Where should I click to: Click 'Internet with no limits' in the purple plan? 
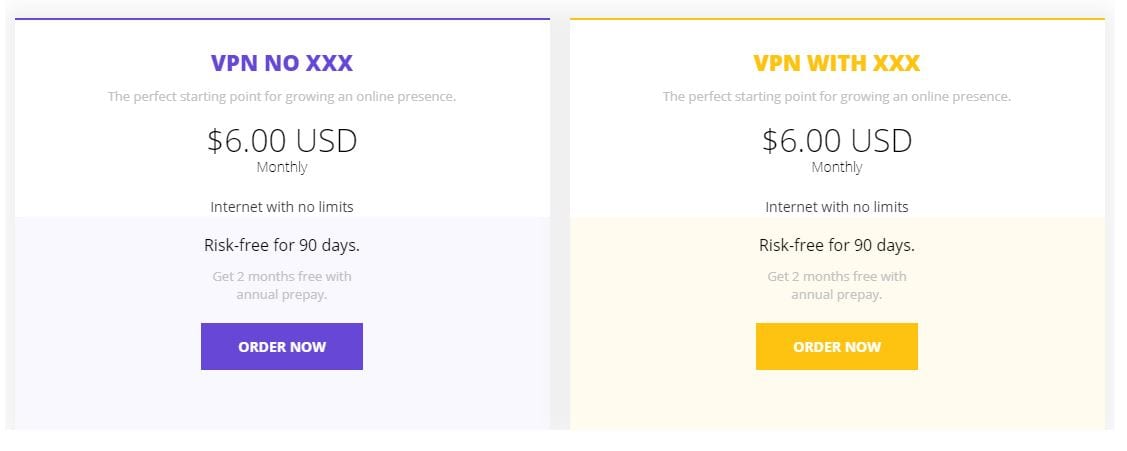282,207
